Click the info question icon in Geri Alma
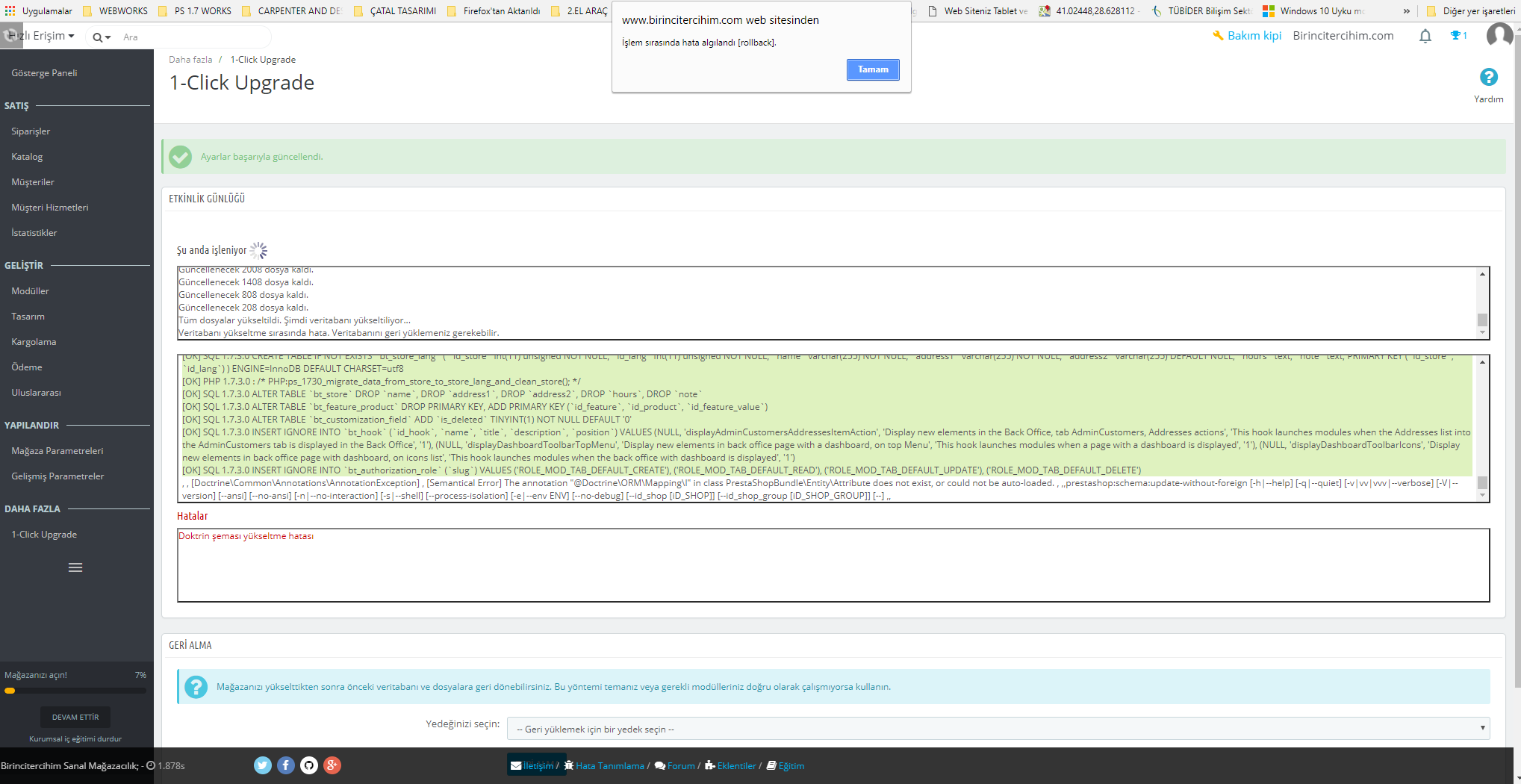Screen dimensions: 1521x784 (x=196, y=687)
